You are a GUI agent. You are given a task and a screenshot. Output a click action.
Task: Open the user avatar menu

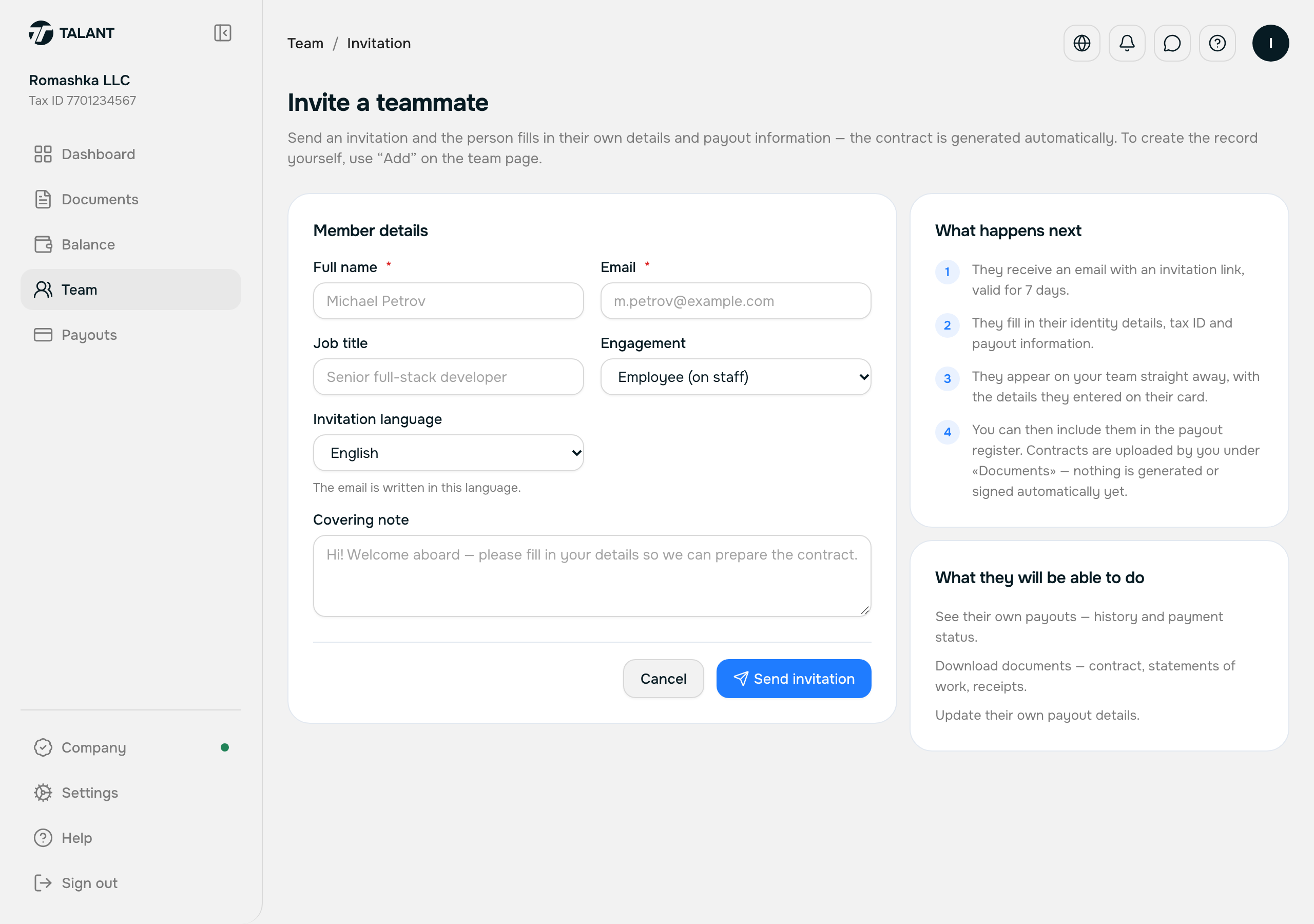pyautogui.click(x=1270, y=43)
